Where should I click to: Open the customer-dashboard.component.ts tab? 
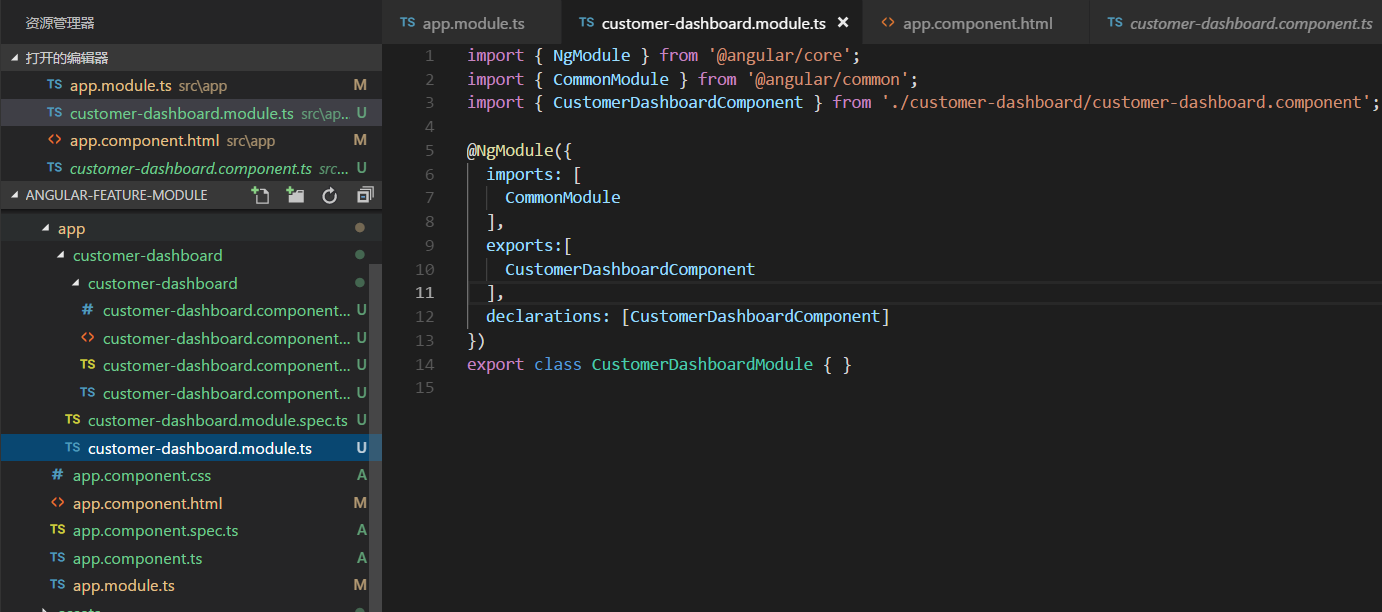(1236, 22)
